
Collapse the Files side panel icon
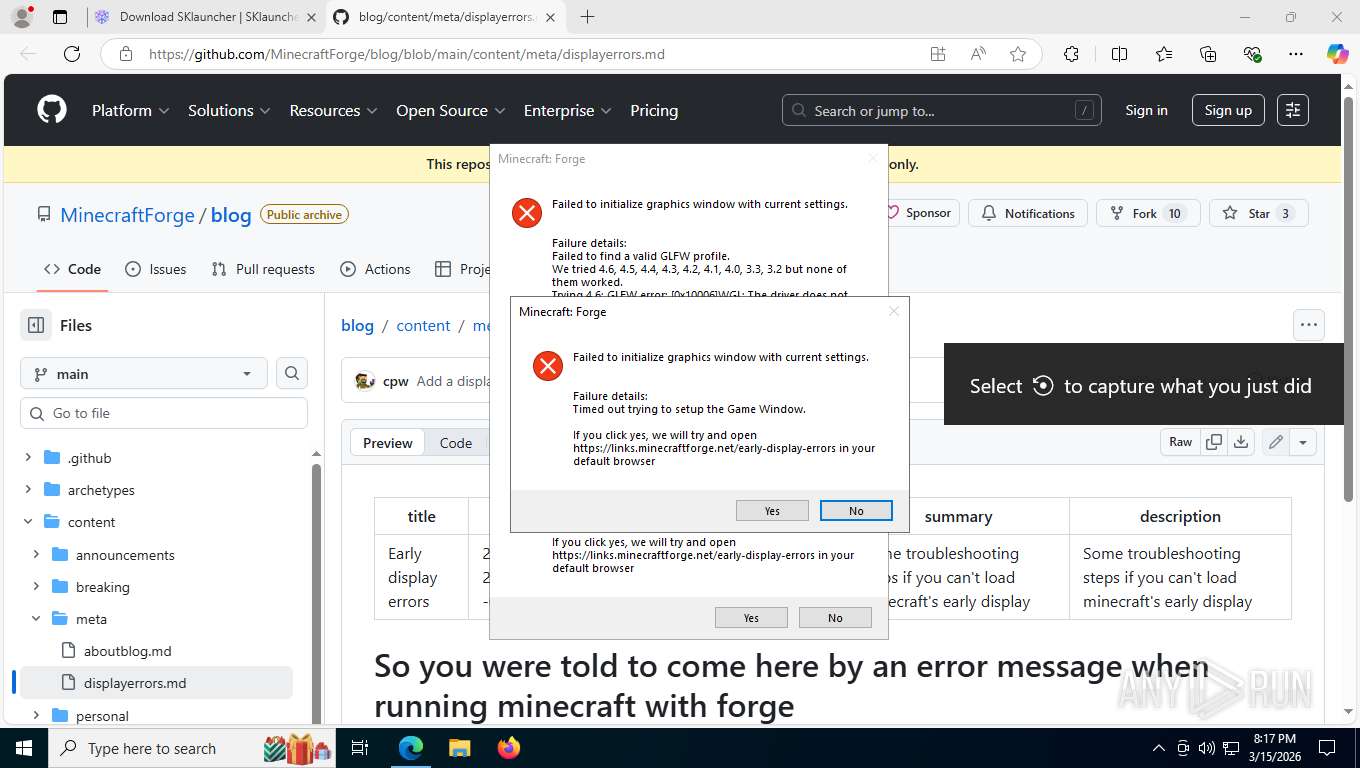pyautogui.click(x=36, y=325)
